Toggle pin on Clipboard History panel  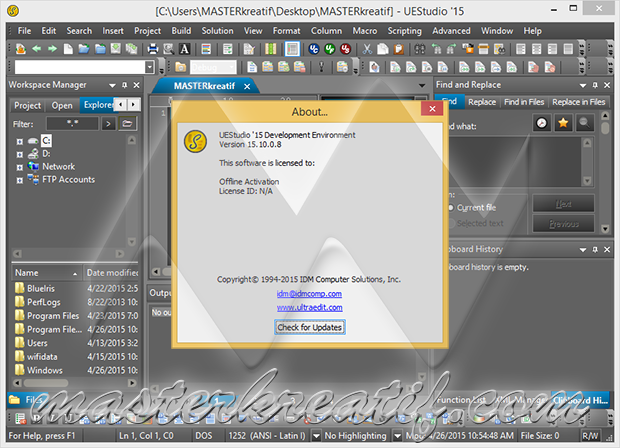(x=595, y=250)
